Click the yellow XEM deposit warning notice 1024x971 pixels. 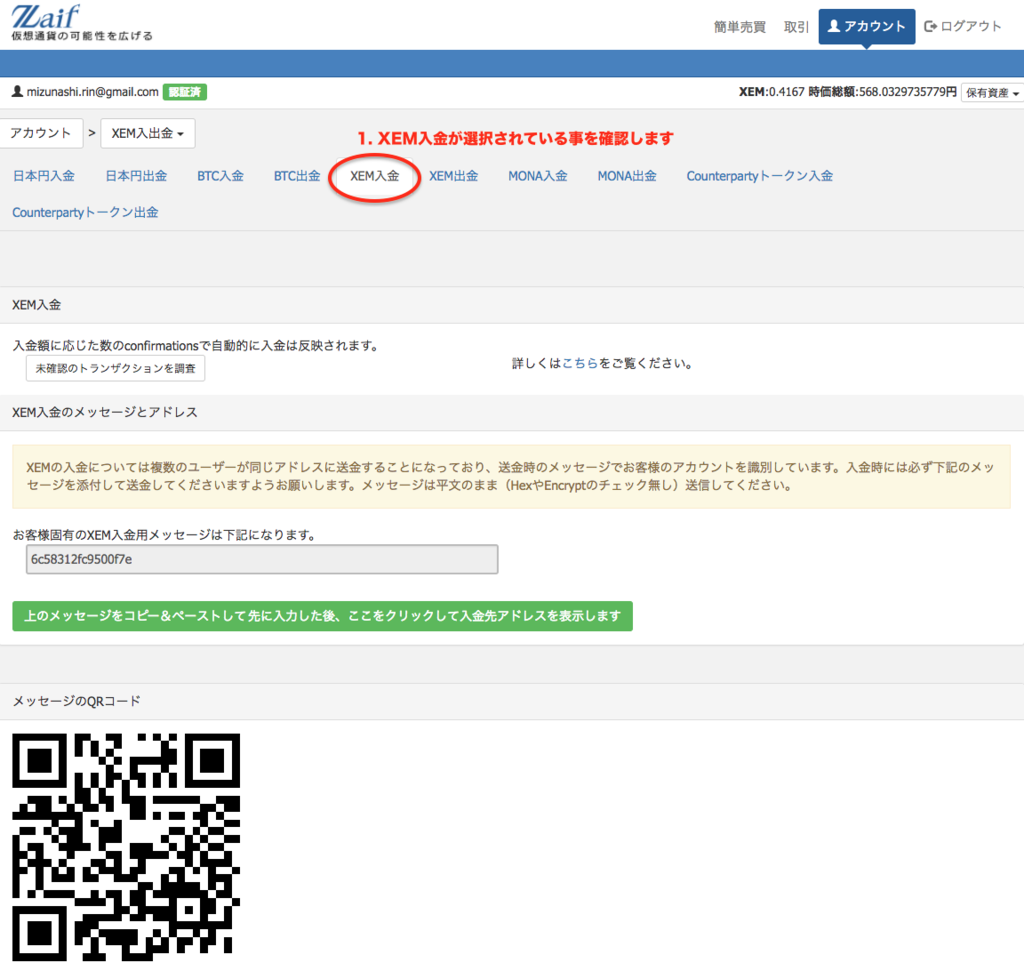pyautogui.click(x=511, y=477)
